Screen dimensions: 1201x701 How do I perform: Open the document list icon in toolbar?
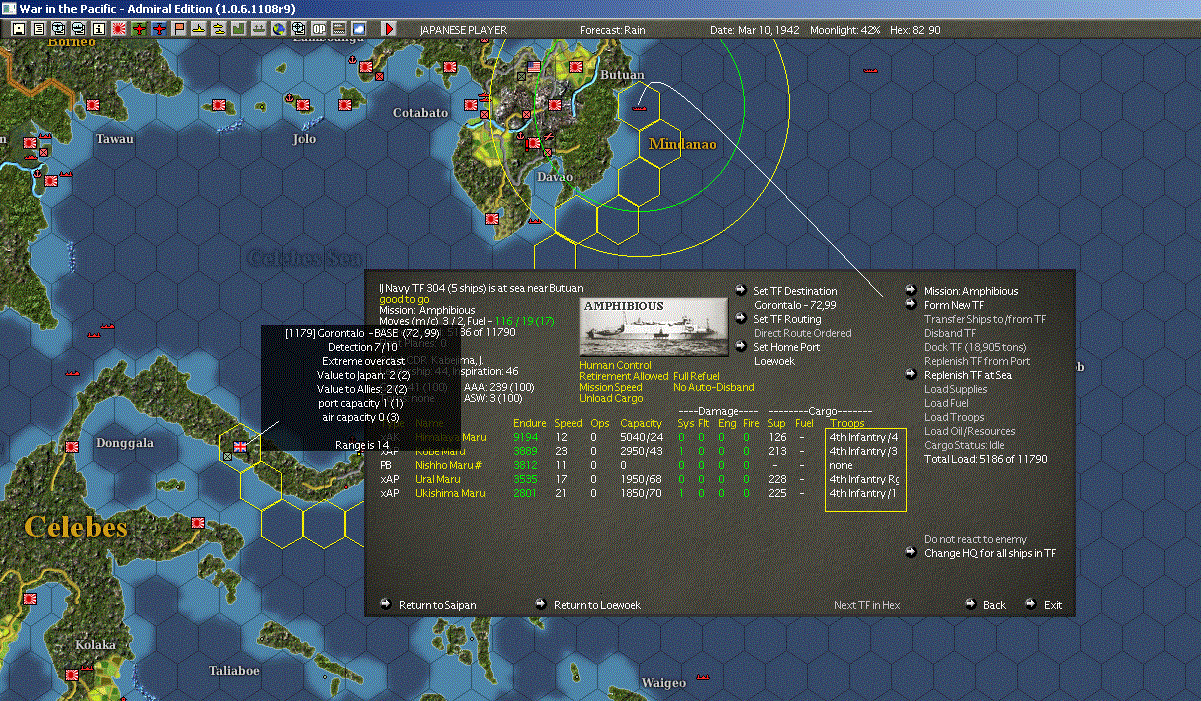click(39, 29)
